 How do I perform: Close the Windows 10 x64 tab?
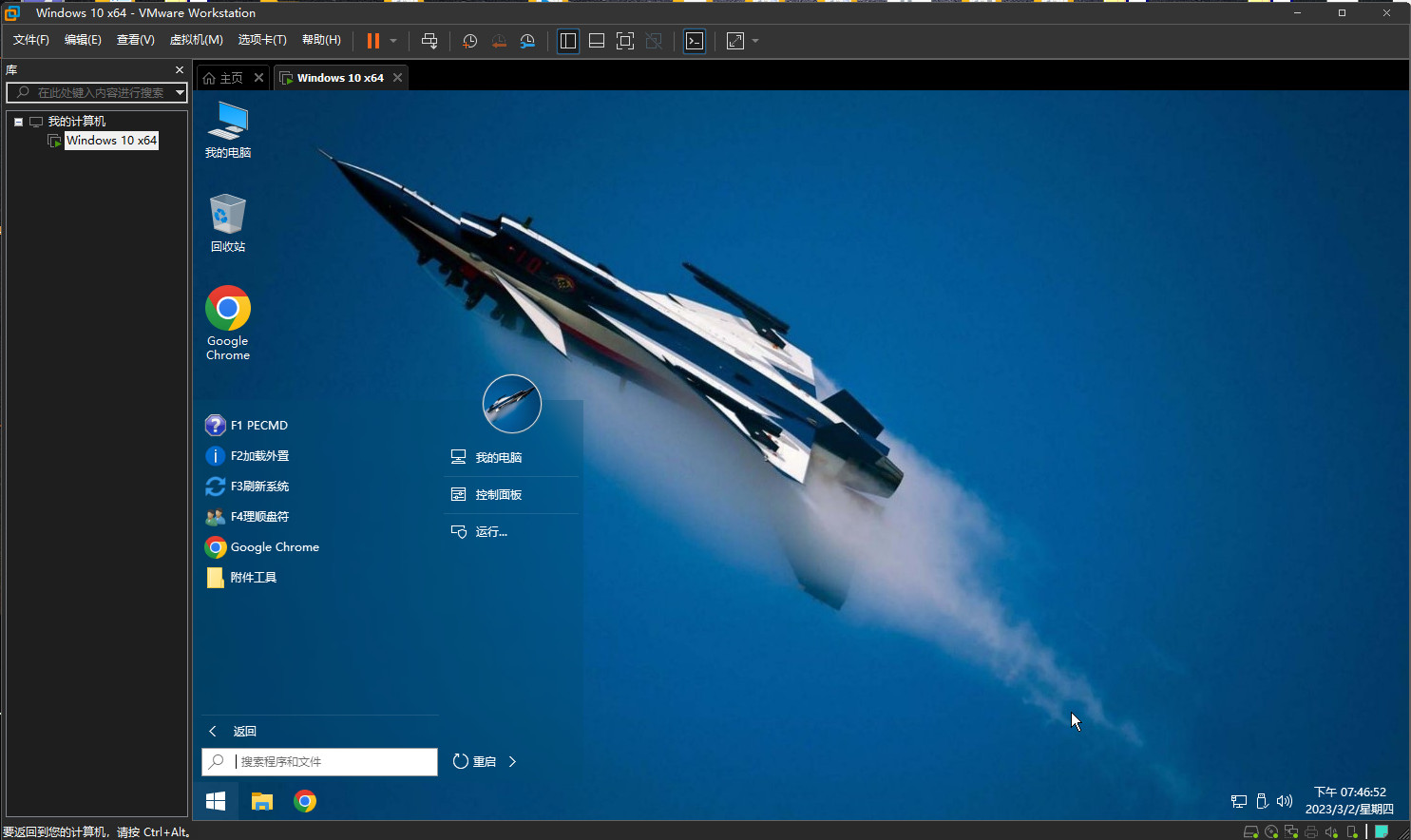pyautogui.click(x=398, y=78)
